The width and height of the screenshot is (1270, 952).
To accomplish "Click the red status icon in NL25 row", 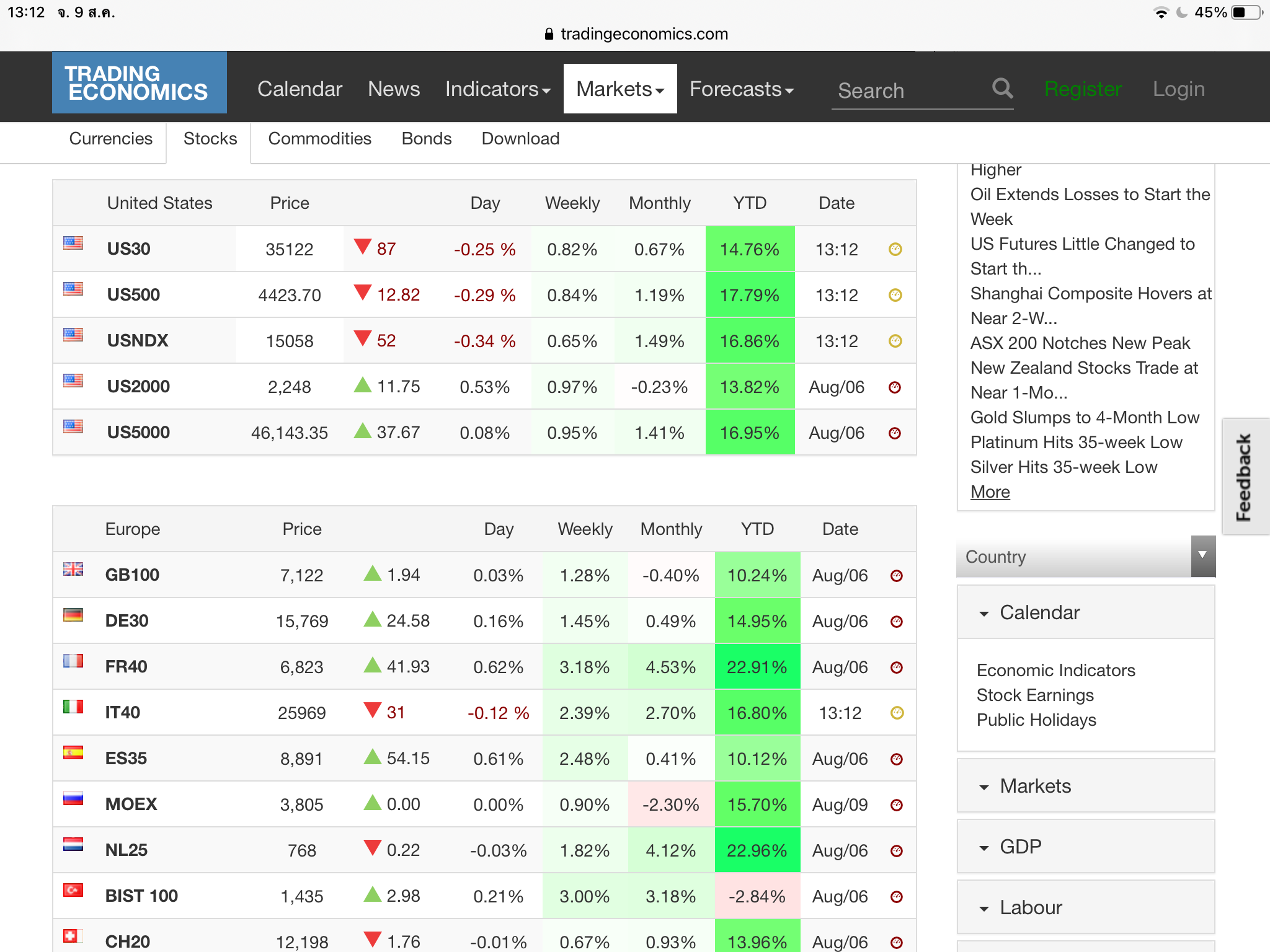I will (x=897, y=851).
